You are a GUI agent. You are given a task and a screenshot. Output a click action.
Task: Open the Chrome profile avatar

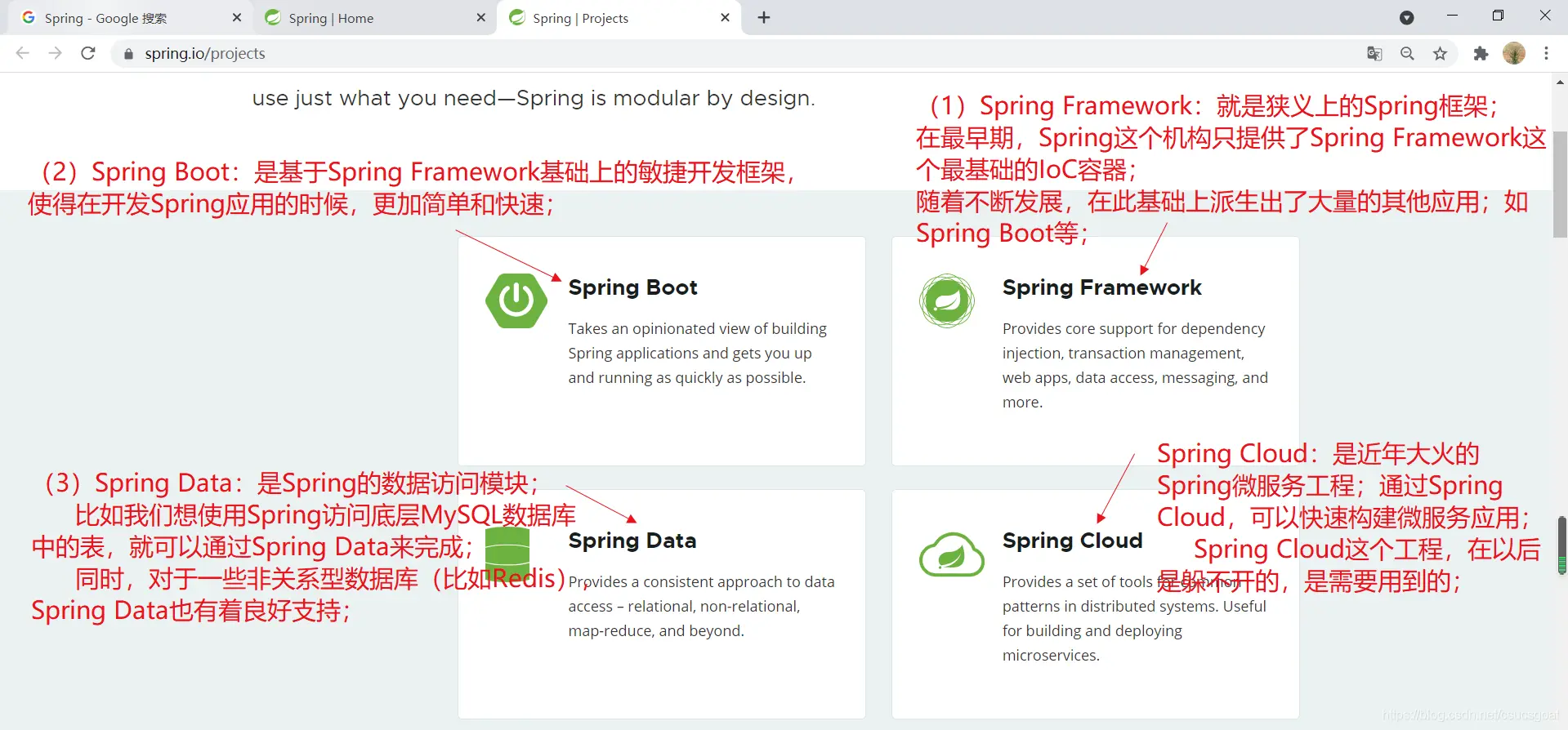pyautogui.click(x=1514, y=53)
